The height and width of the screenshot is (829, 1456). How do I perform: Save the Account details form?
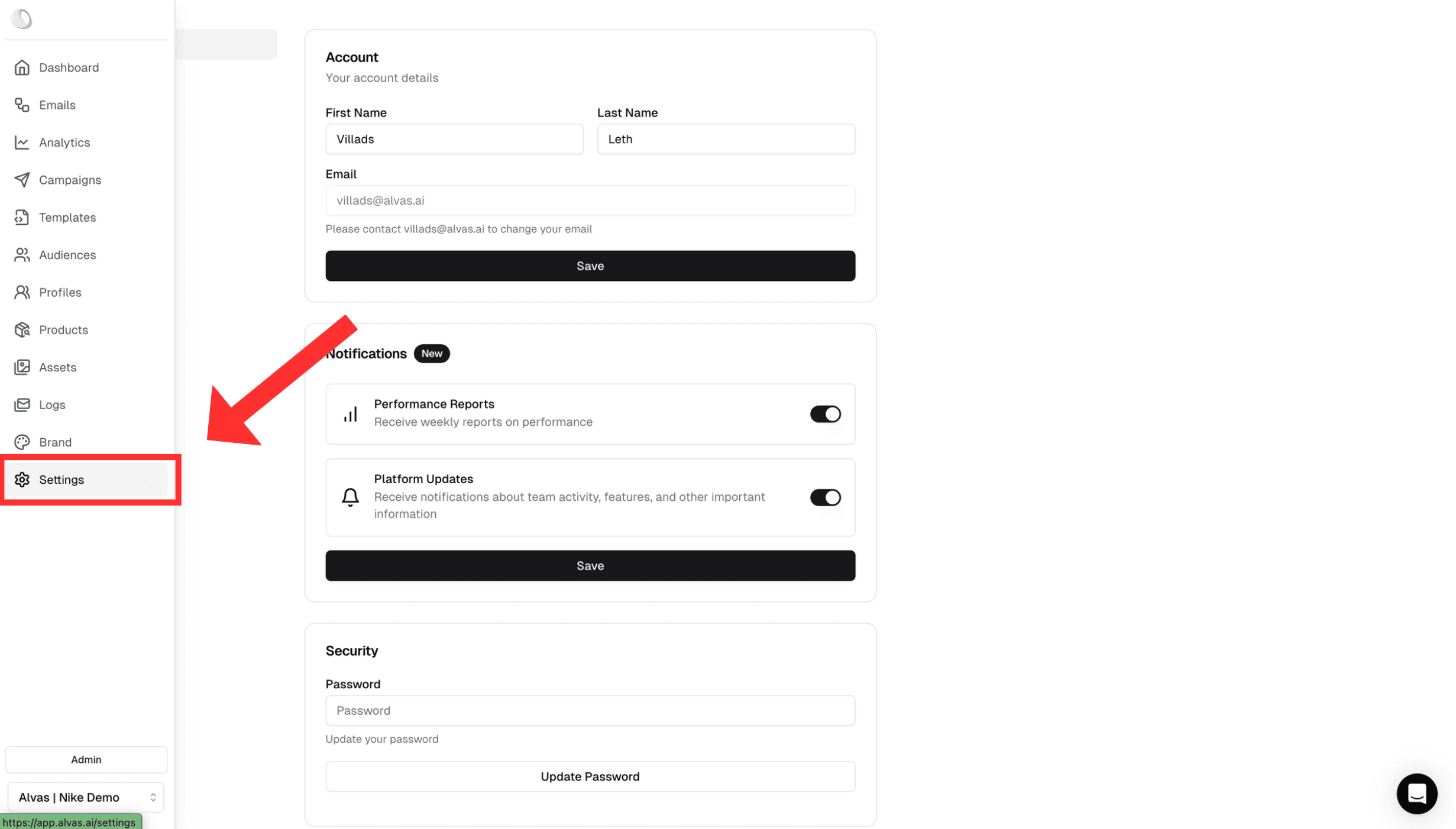[590, 265]
